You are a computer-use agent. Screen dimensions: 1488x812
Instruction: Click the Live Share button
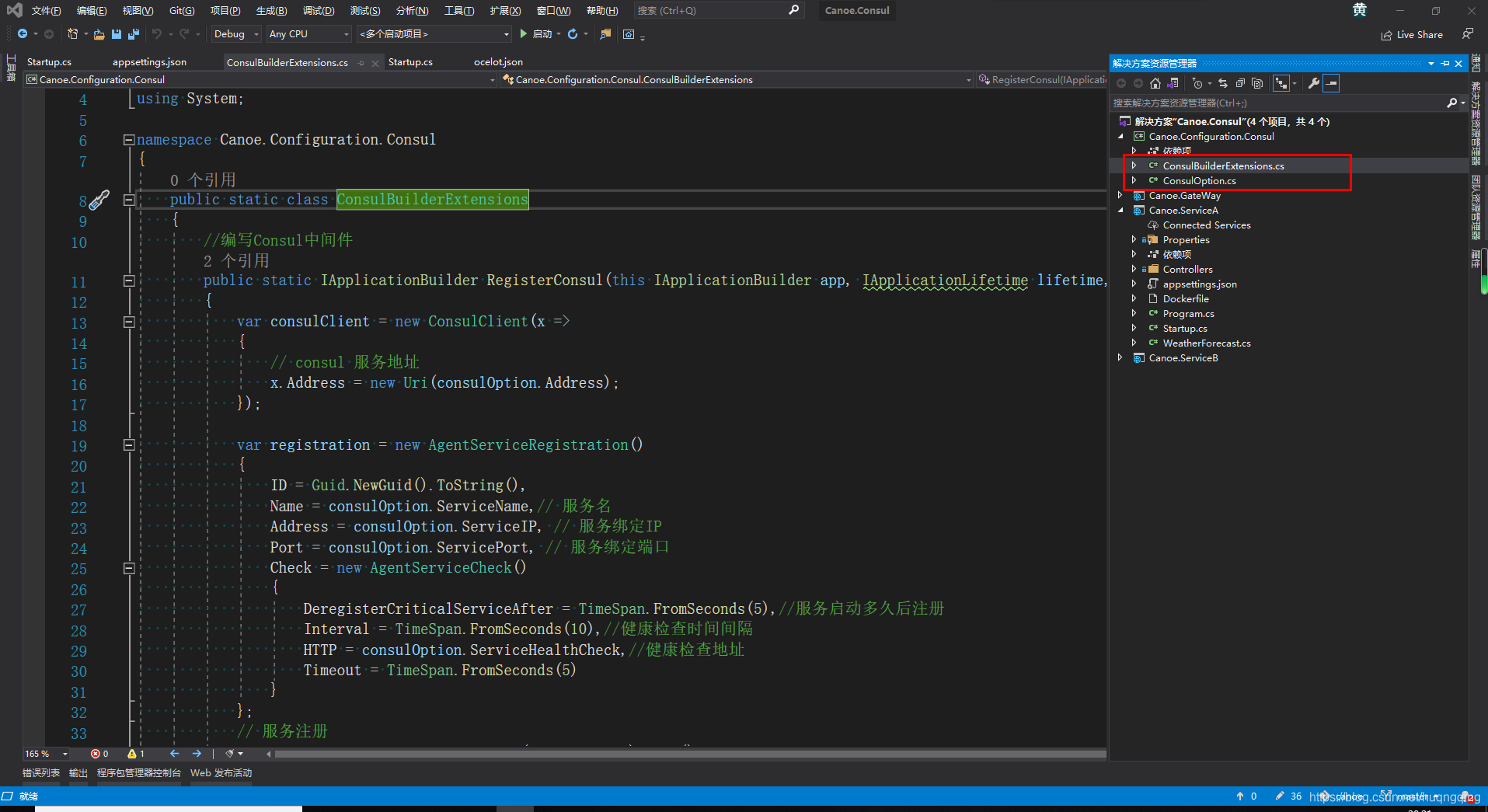tap(1412, 35)
